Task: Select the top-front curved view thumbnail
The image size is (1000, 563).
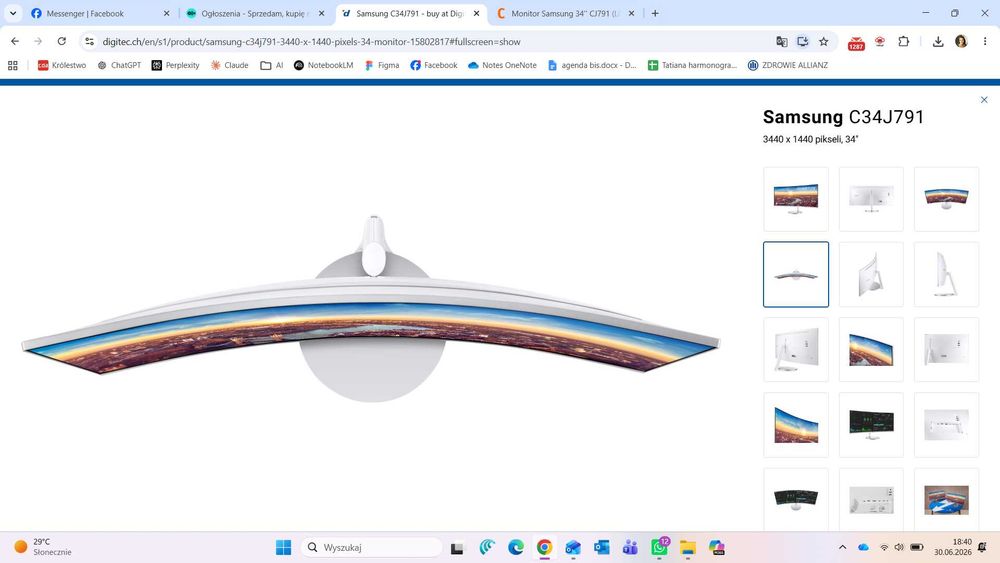Action: (946, 199)
